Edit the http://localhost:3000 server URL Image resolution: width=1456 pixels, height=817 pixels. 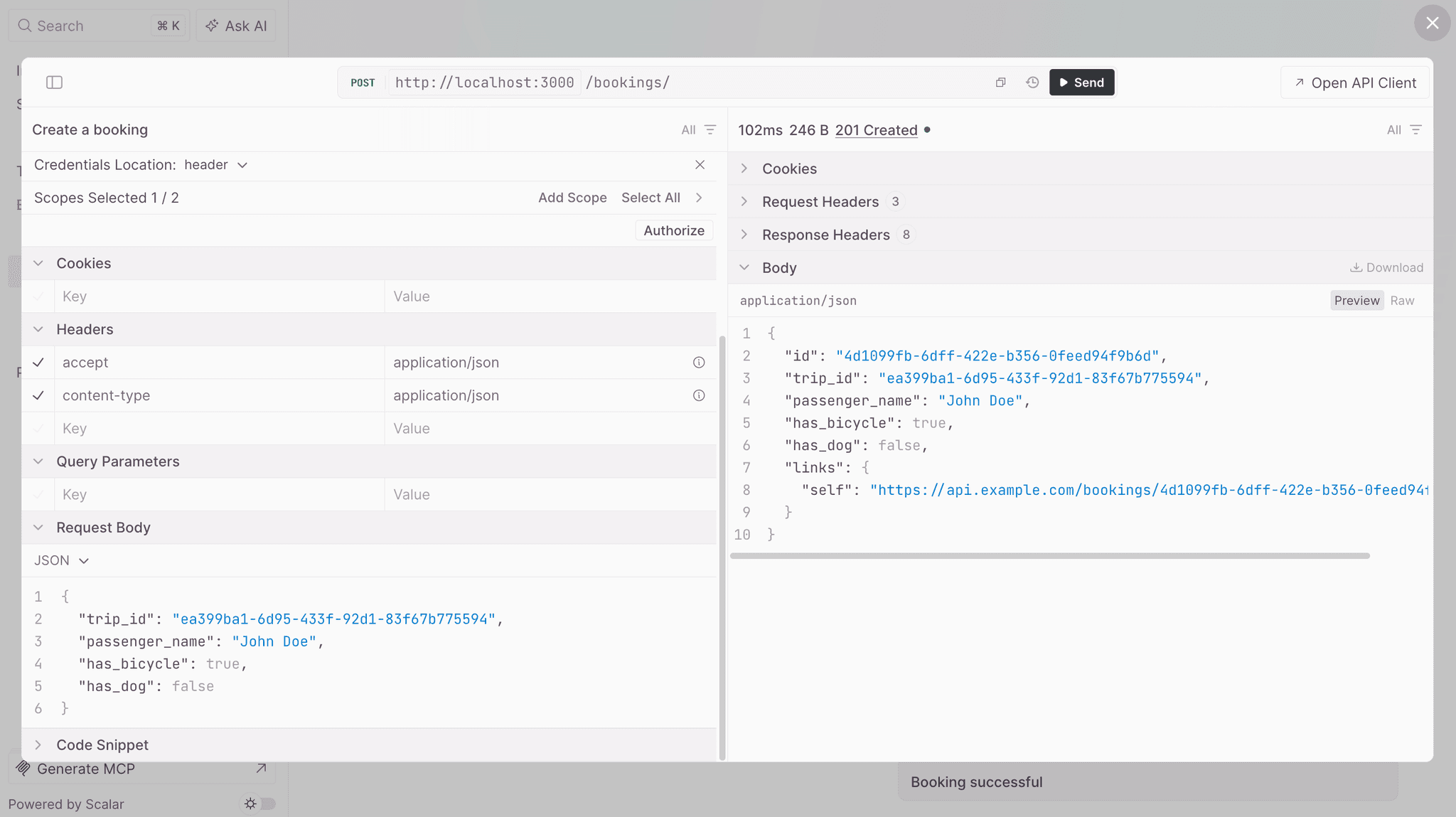(x=484, y=82)
